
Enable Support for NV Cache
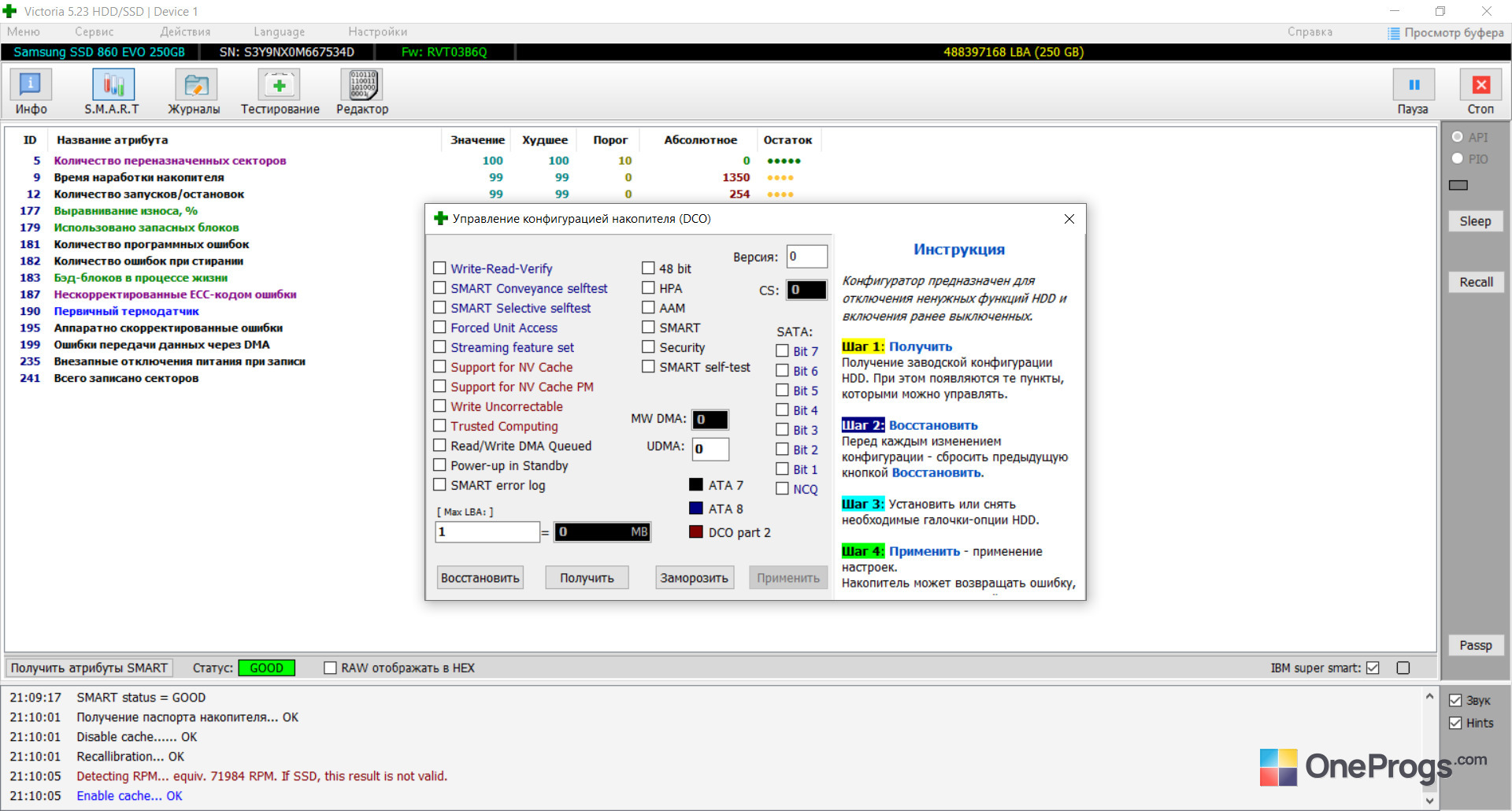coord(439,367)
